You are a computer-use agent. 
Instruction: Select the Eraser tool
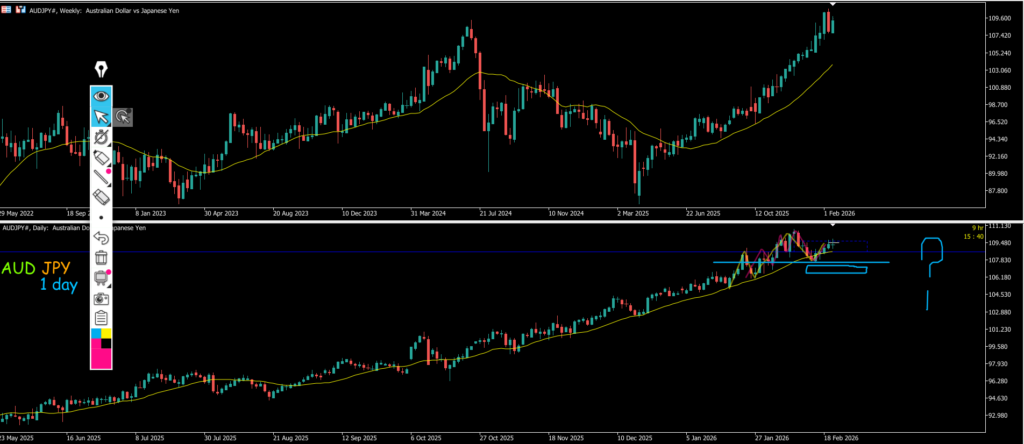coord(101,197)
